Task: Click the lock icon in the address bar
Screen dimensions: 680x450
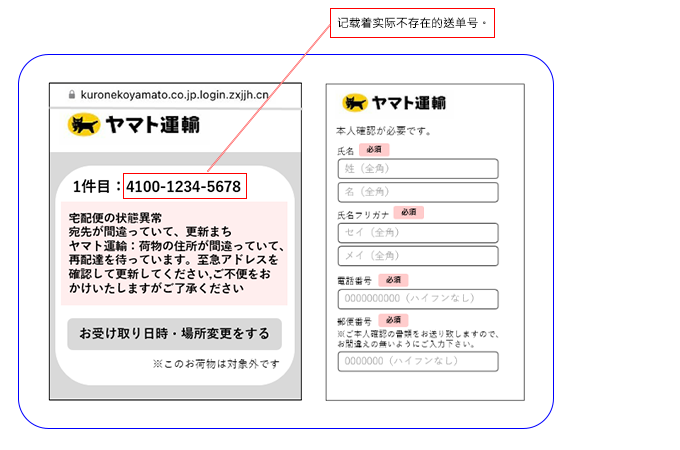Action: (72, 95)
